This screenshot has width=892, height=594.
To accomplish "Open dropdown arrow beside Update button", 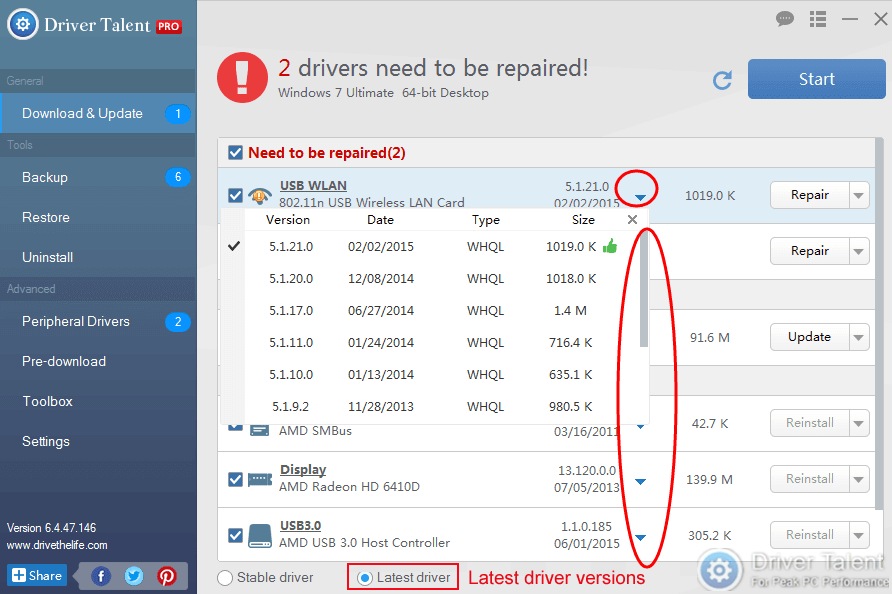I will [858, 337].
